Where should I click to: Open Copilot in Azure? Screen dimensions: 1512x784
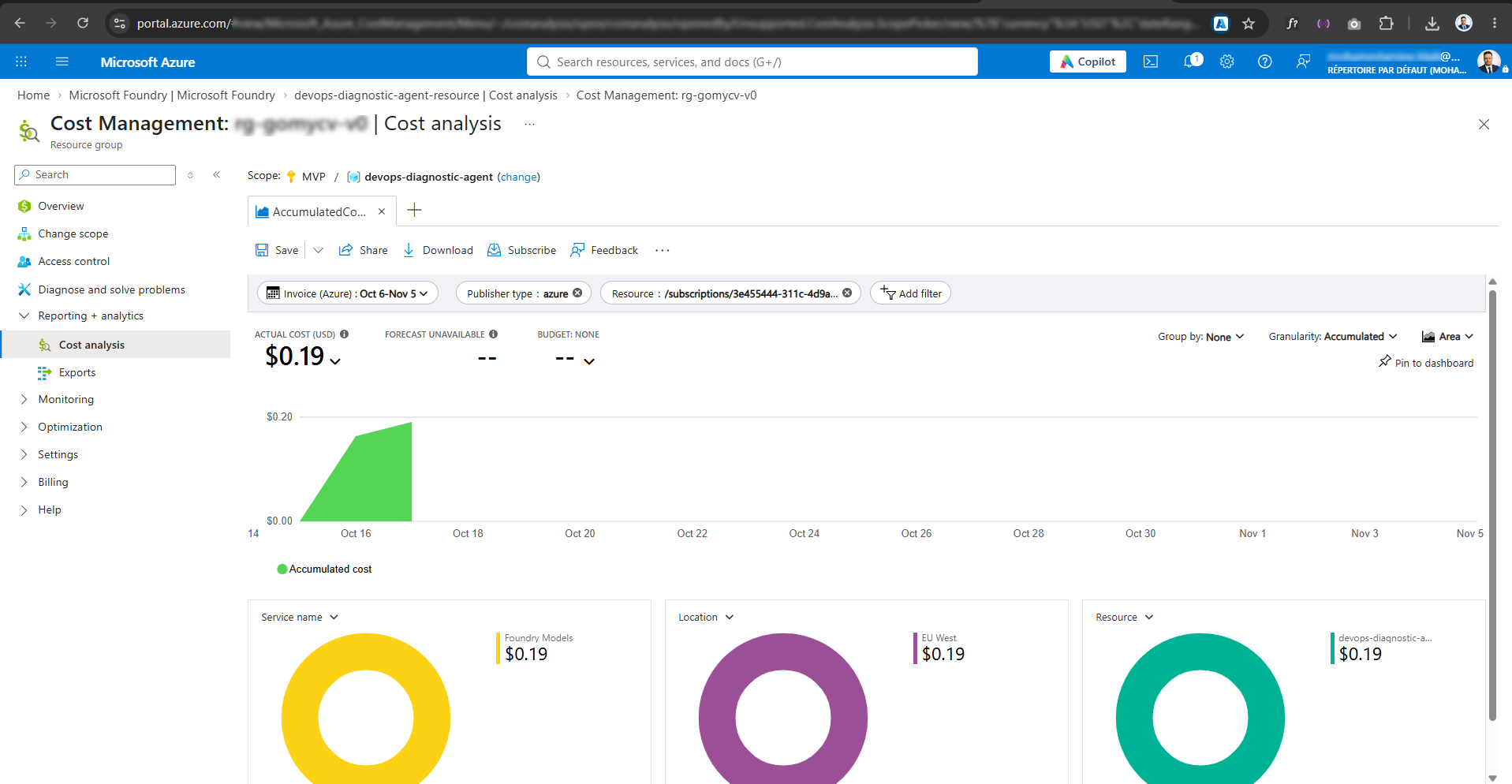coord(1088,62)
